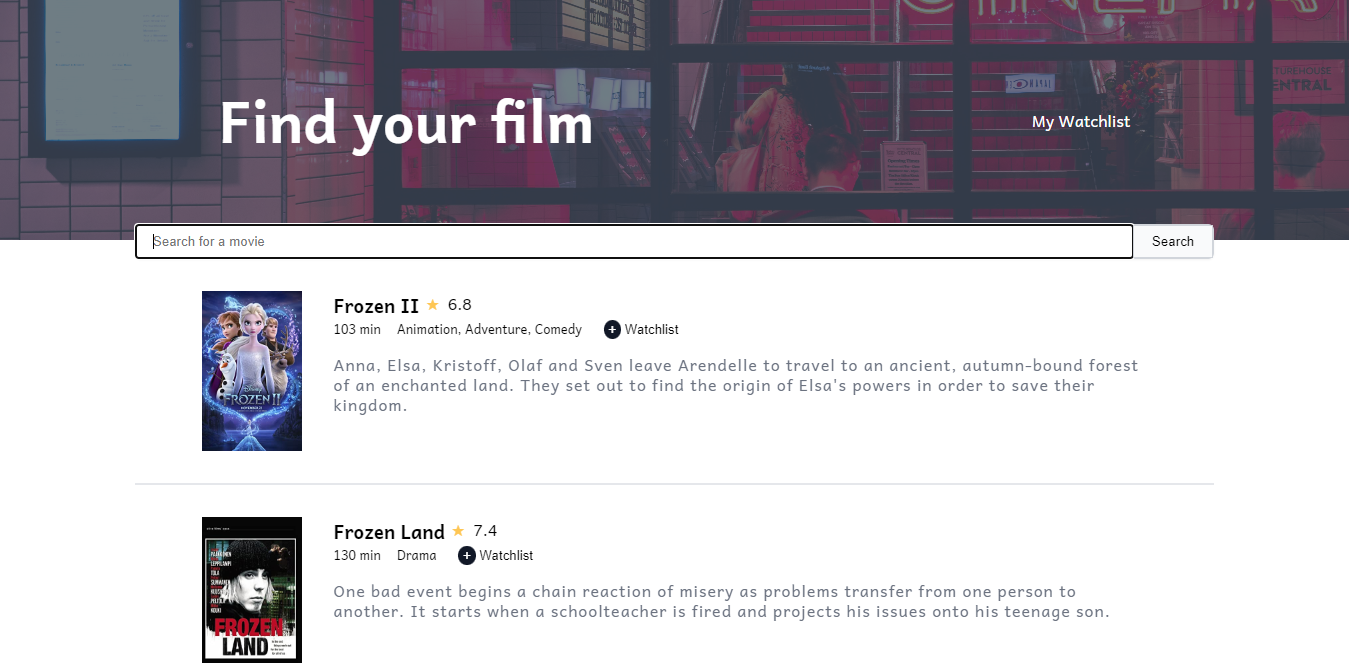Click Frozen II genres Animation, Adventure, Comedy

490,329
